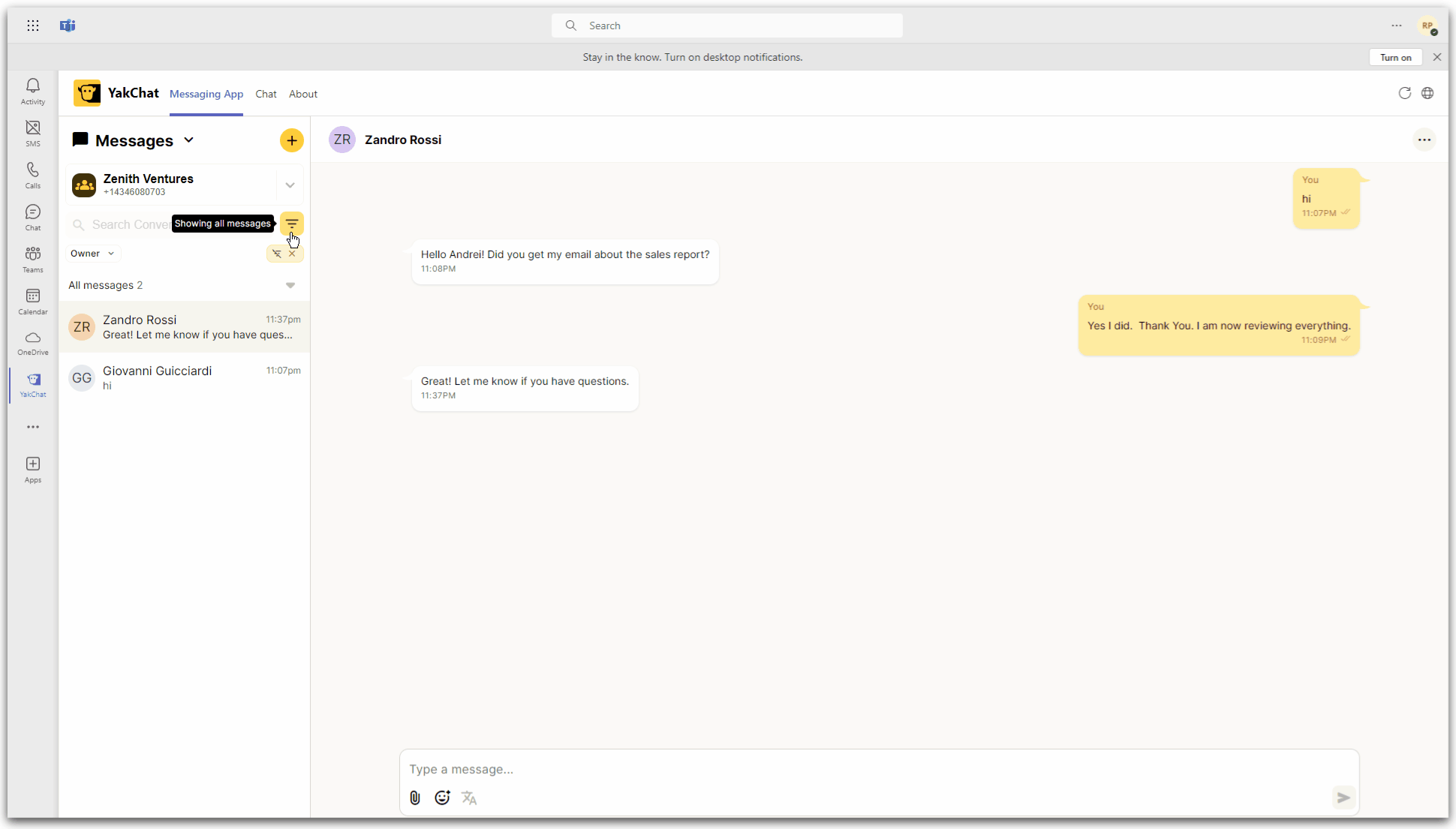Click the YakChat logo
Viewport: 1456px width, 829px height.
[87, 94]
